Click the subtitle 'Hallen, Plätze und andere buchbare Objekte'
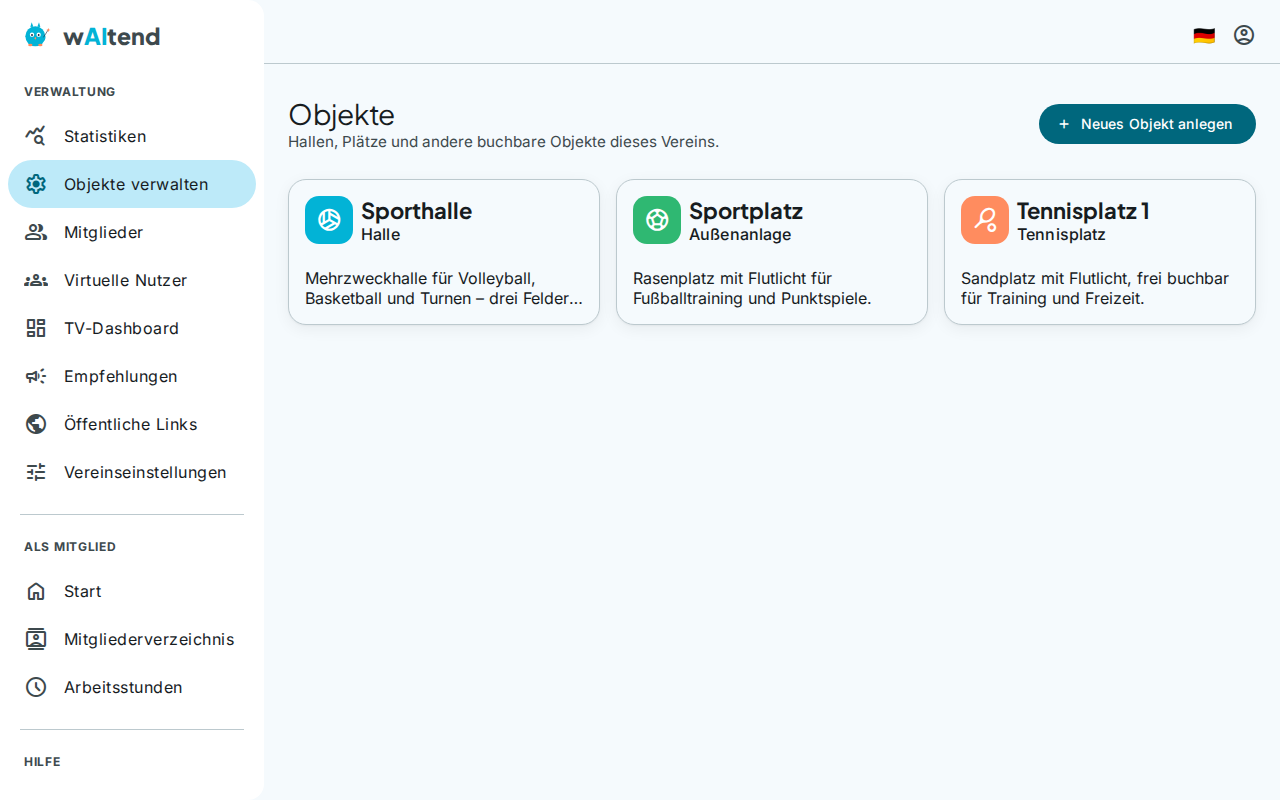The height and width of the screenshot is (800, 1280). (x=503, y=142)
